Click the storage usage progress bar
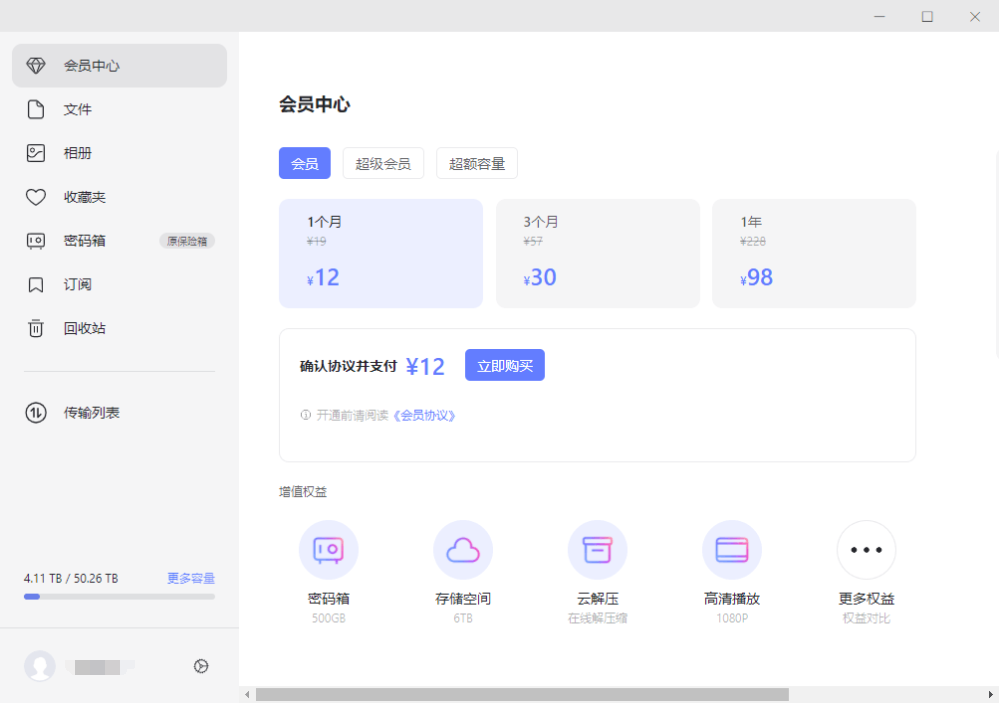This screenshot has height=703, width=1000. tap(119, 596)
